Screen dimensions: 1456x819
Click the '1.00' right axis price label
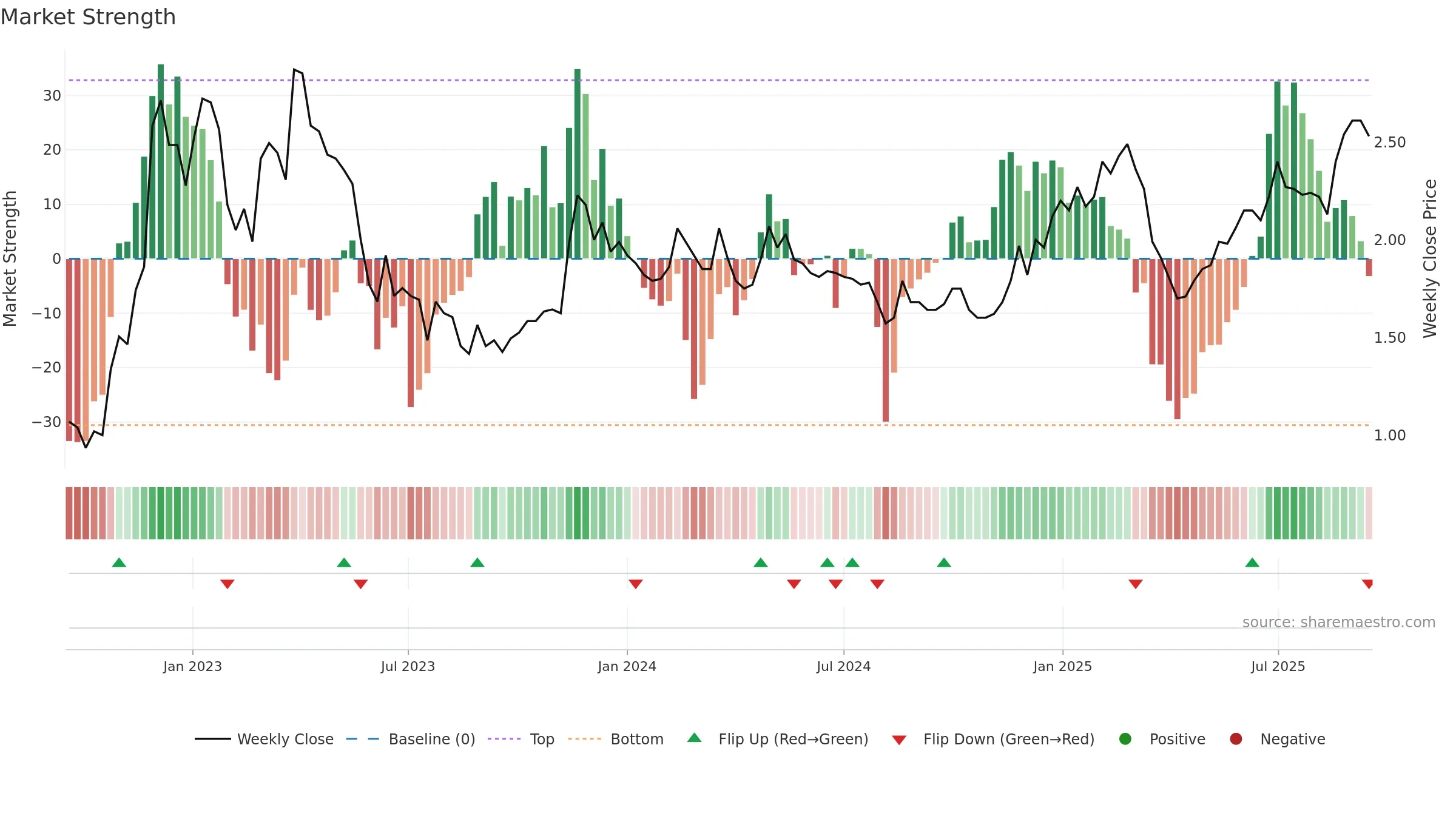[1390, 436]
